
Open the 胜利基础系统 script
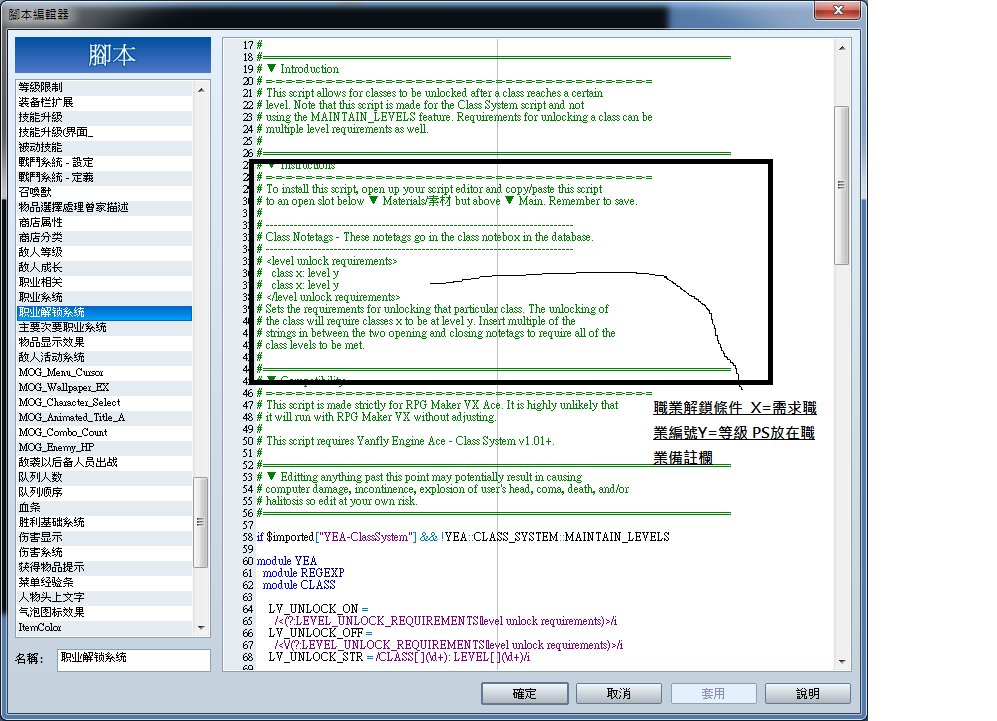pos(104,523)
